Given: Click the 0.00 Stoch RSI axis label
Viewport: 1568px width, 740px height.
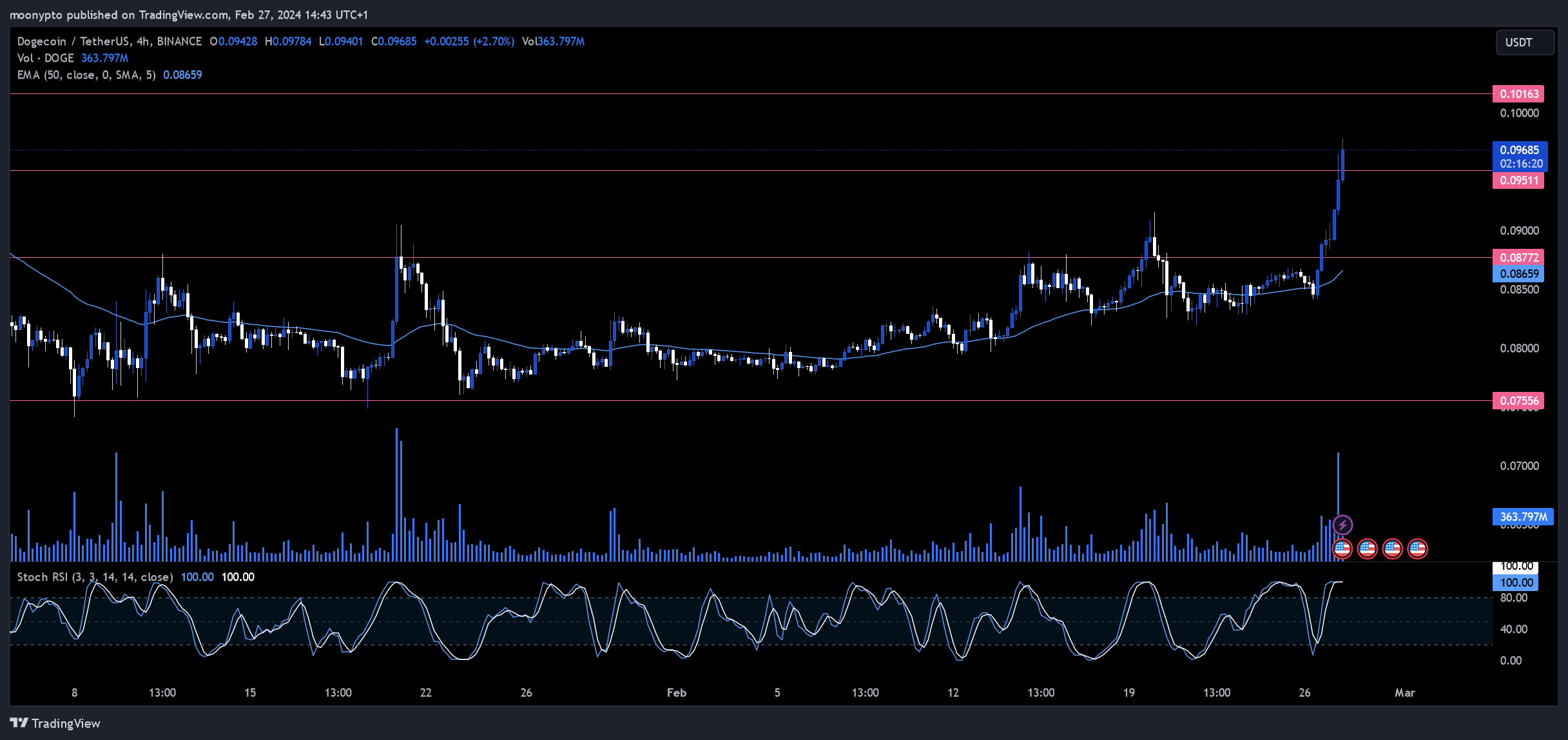Looking at the screenshot, I should pyautogui.click(x=1511, y=661).
